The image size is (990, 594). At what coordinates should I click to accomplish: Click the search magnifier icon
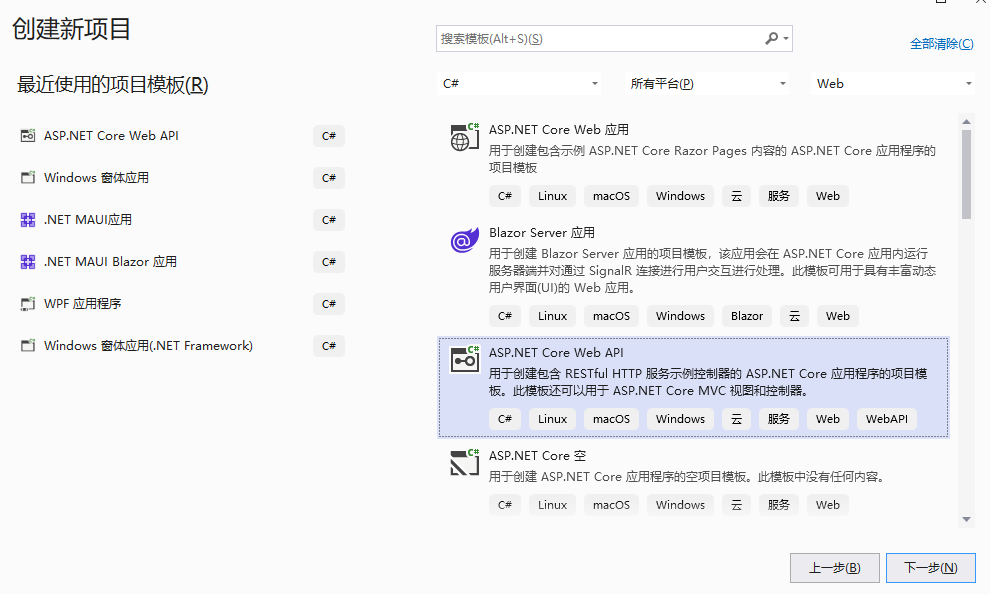(x=772, y=39)
